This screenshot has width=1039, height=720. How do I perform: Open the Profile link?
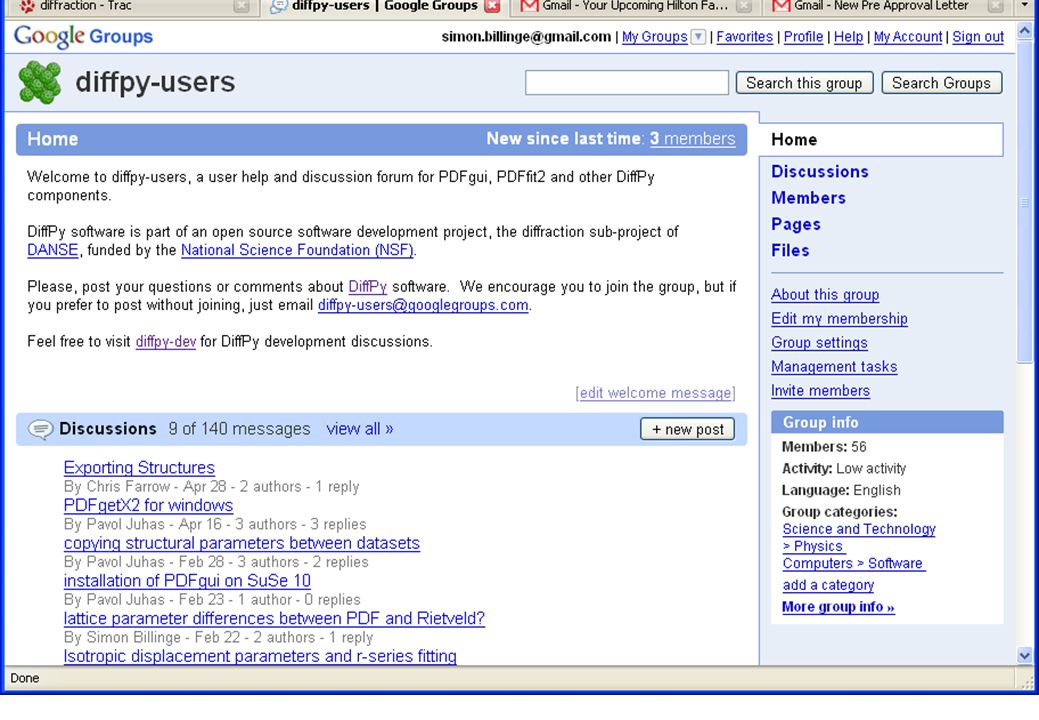(x=803, y=37)
